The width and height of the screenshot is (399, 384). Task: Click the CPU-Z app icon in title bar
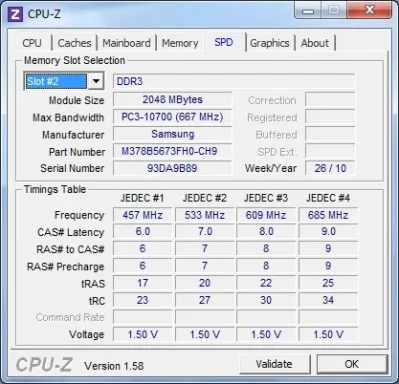point(15,14)
